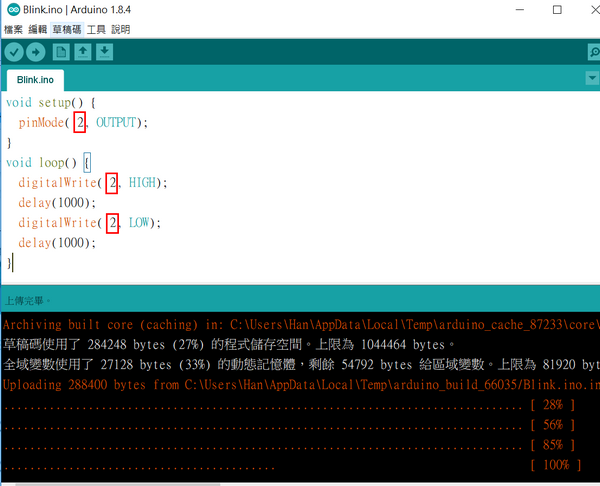Click the '[ 100% ]' progress line
The image size is (600, 486).
pos(293,465)
